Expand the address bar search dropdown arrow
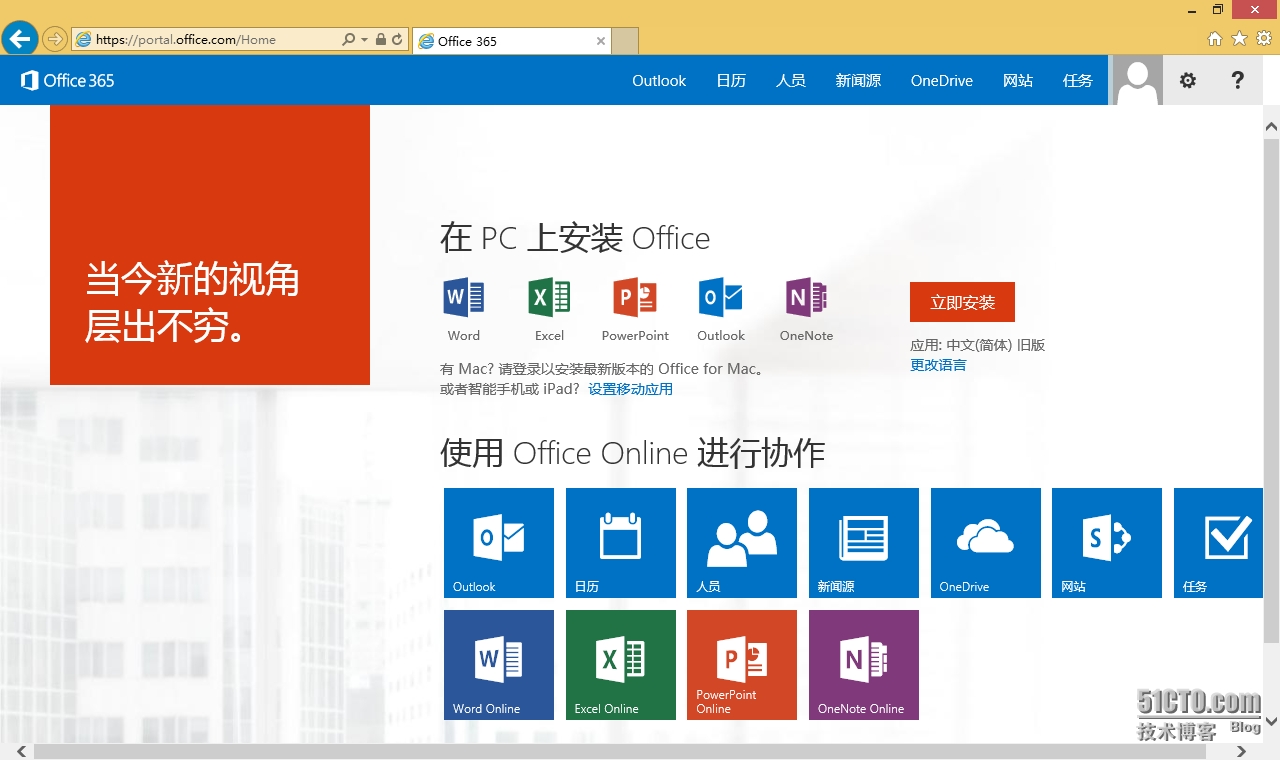 pyautogui.click(x=364, y=40)
